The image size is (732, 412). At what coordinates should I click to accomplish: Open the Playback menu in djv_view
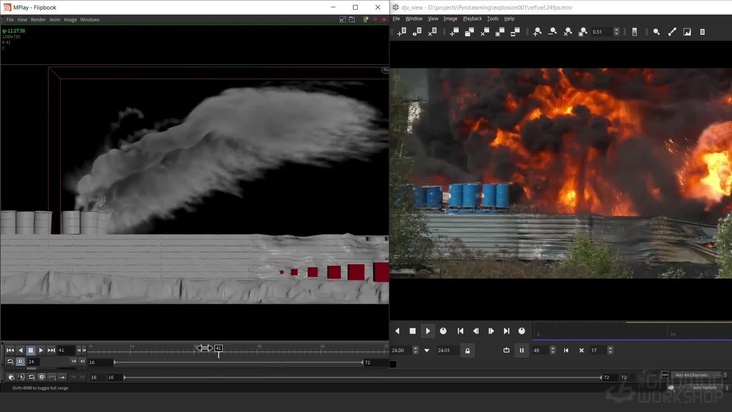(x=472, y=19)
